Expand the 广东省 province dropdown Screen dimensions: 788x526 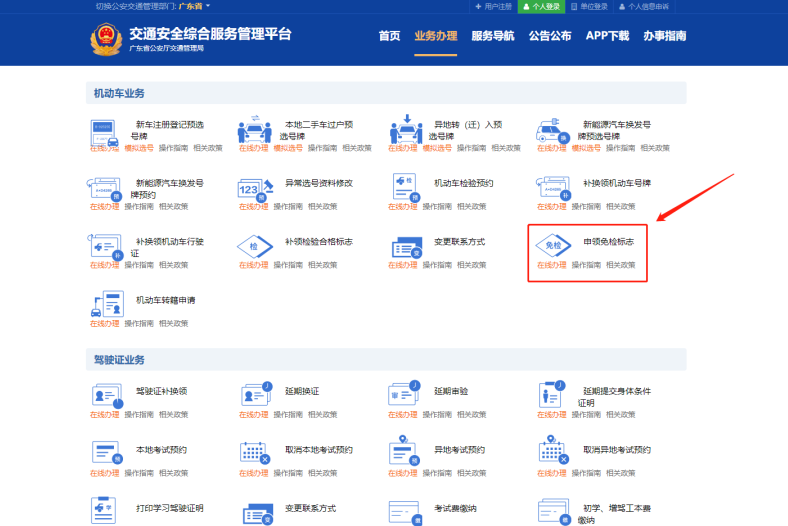(x=194, y=6)
